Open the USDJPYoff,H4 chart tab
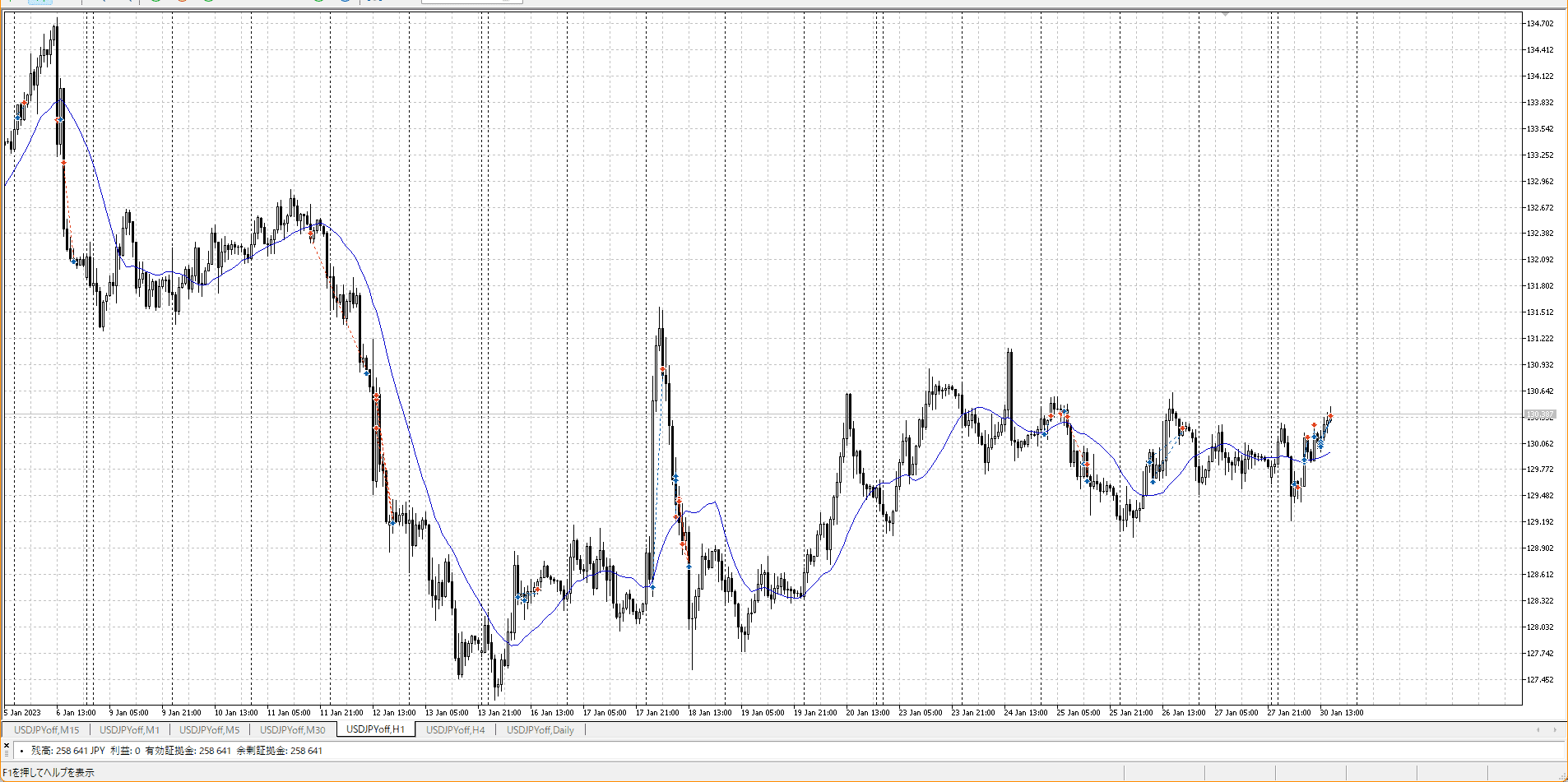 click(x=455, y=729)
